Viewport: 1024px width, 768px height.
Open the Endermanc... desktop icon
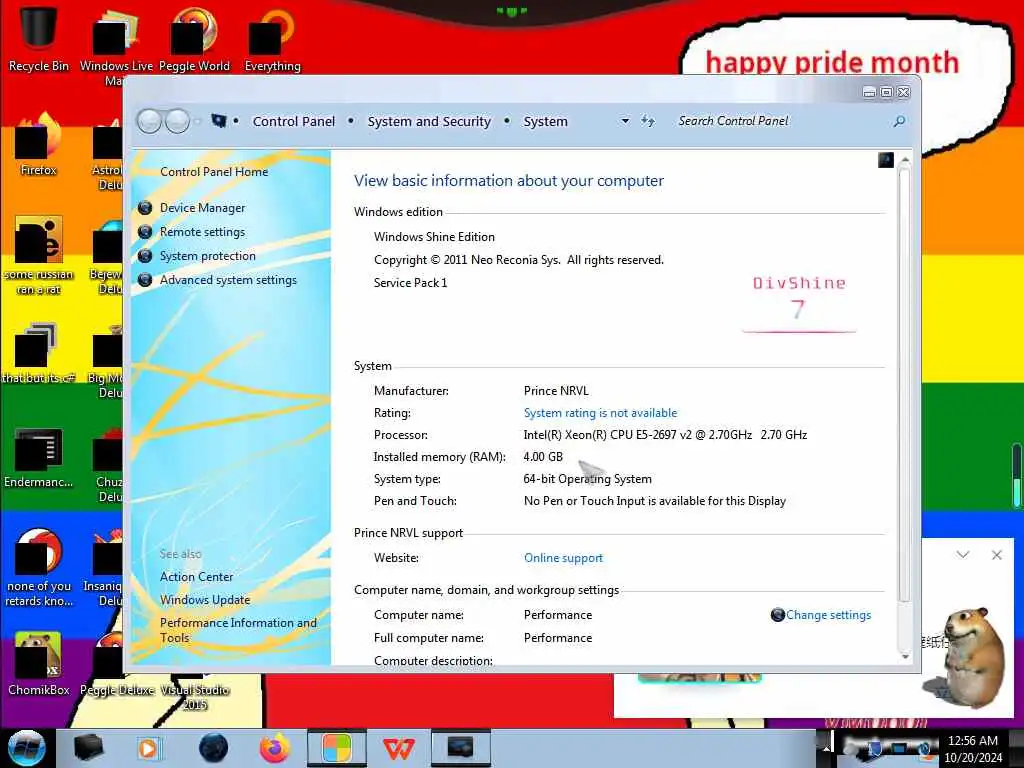click(x=38, y=457)
